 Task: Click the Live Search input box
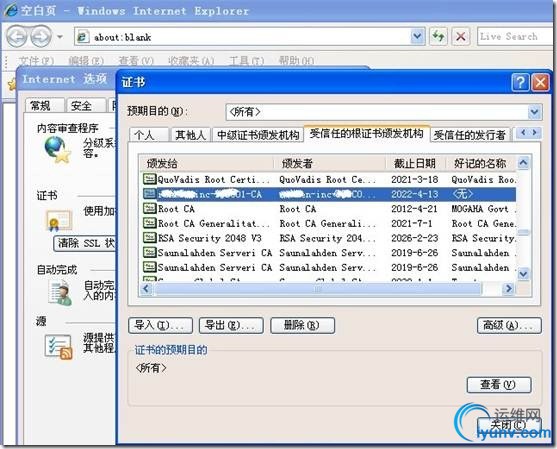click(x=515, y=36)
